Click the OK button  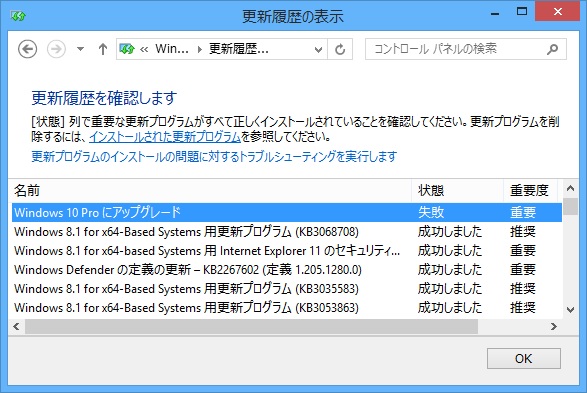(524, 359)
